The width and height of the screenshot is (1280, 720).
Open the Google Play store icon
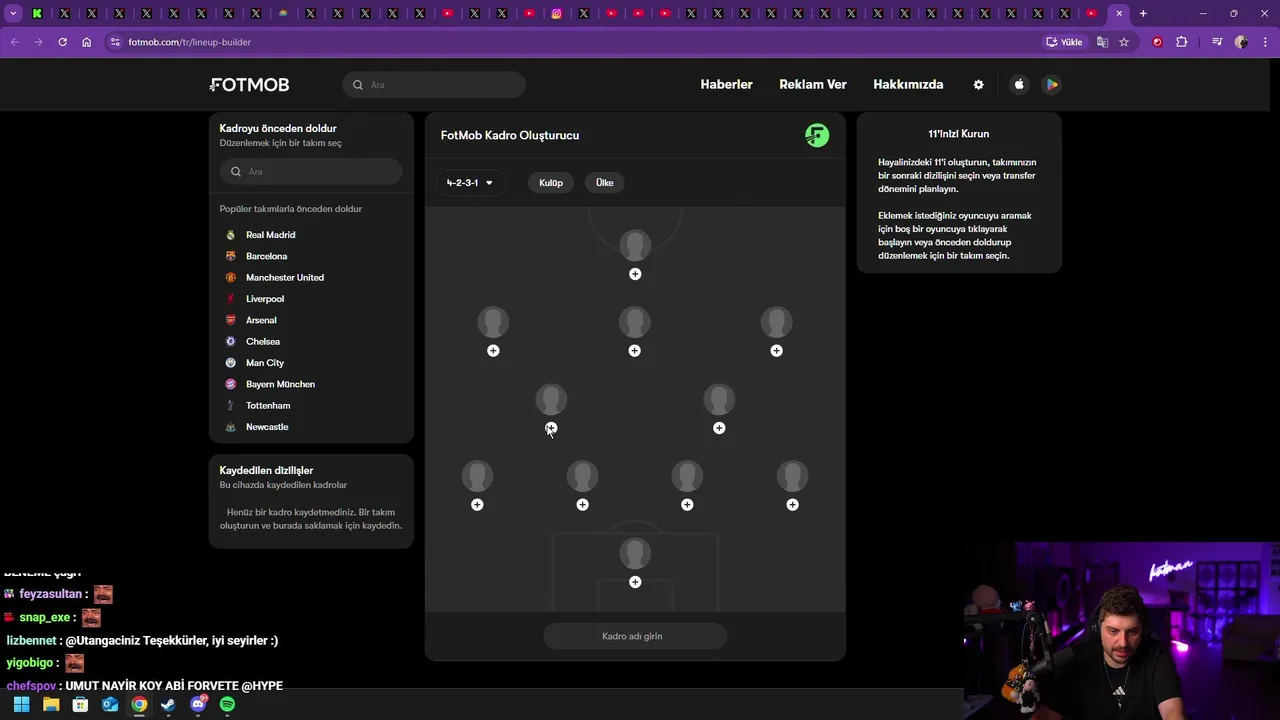point(1052,85)
